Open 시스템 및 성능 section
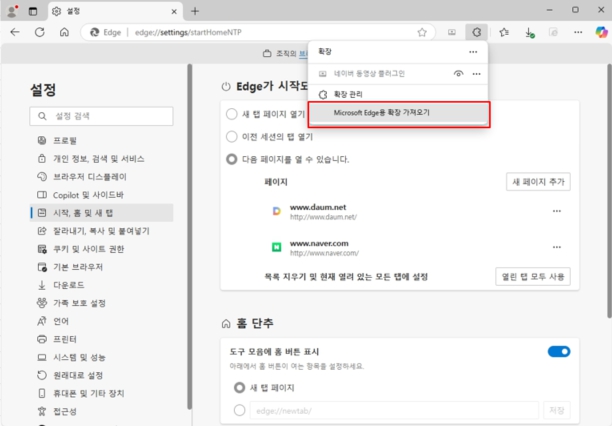 click(101, 357)
